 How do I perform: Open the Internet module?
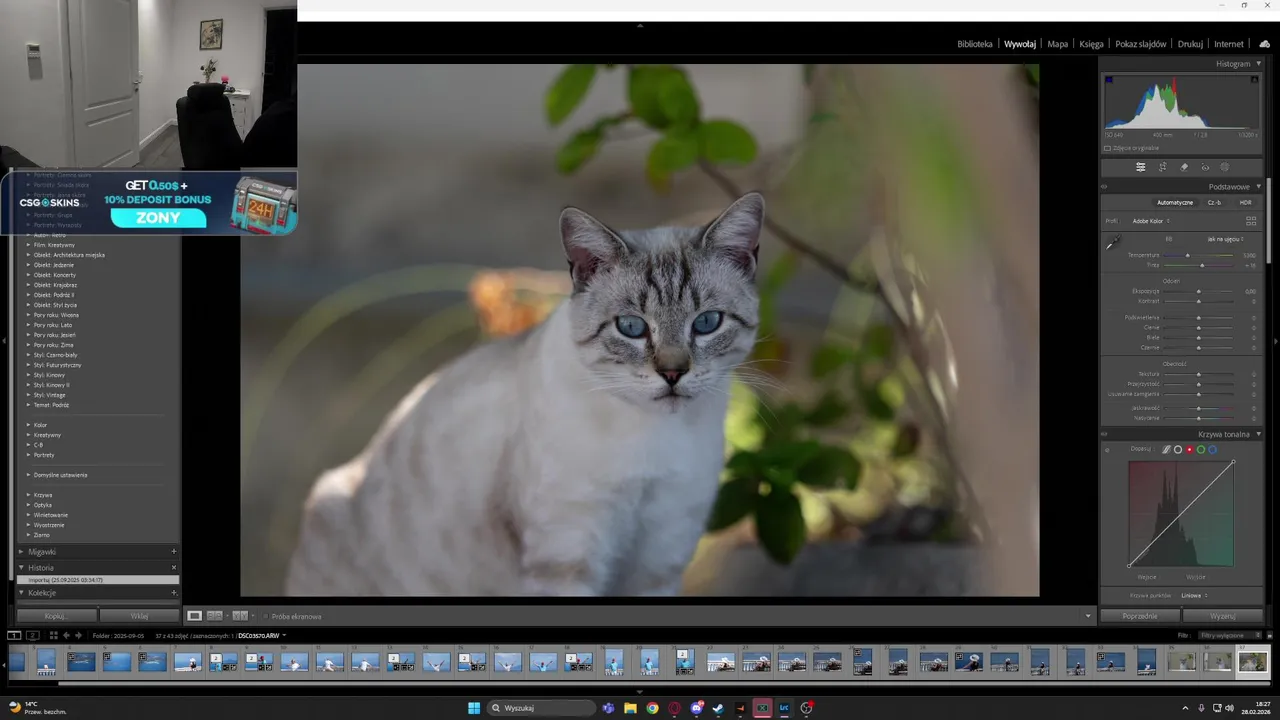pos(1229,44)
